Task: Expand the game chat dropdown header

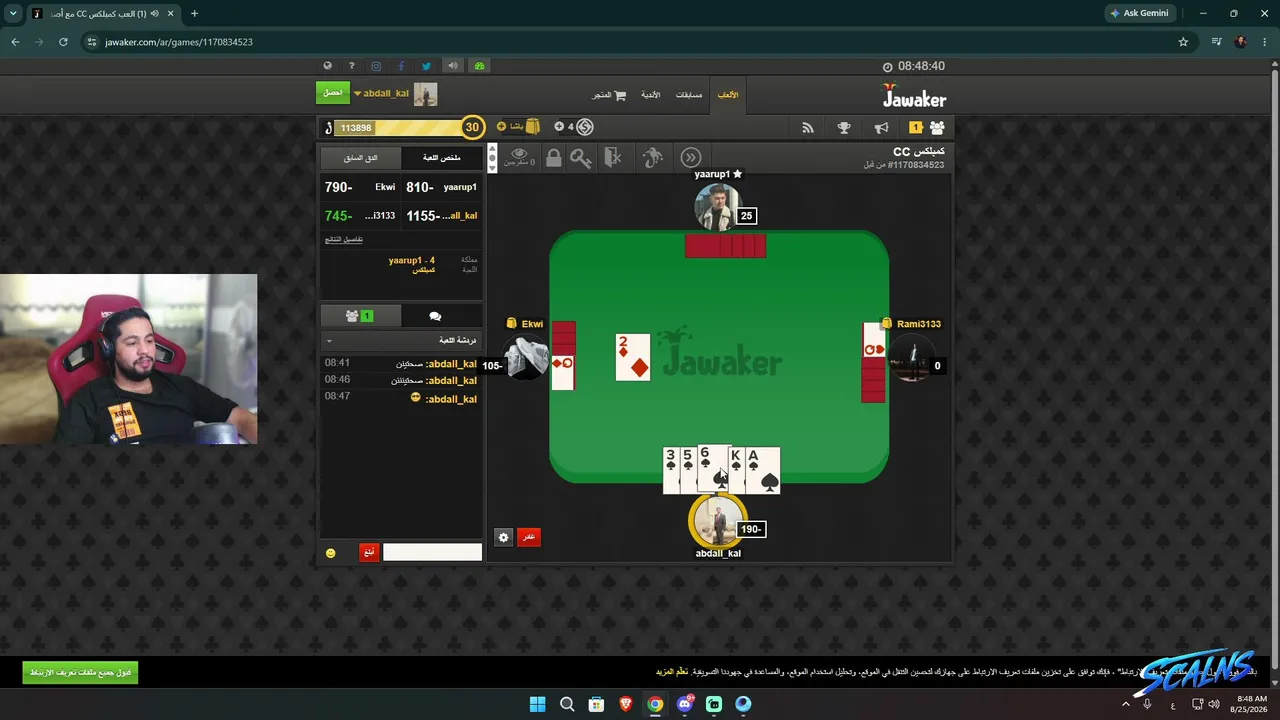Action: click(x=402, y=341)
